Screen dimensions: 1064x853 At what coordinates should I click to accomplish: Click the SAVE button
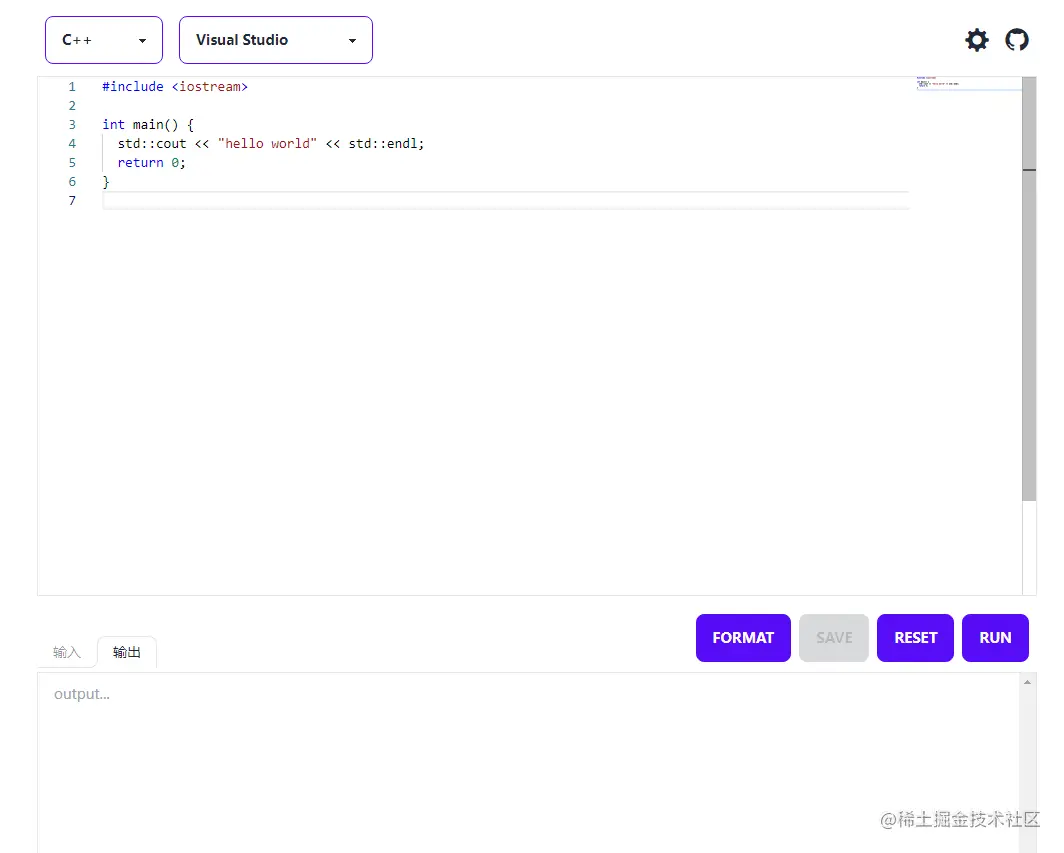[x=833, y=637]
